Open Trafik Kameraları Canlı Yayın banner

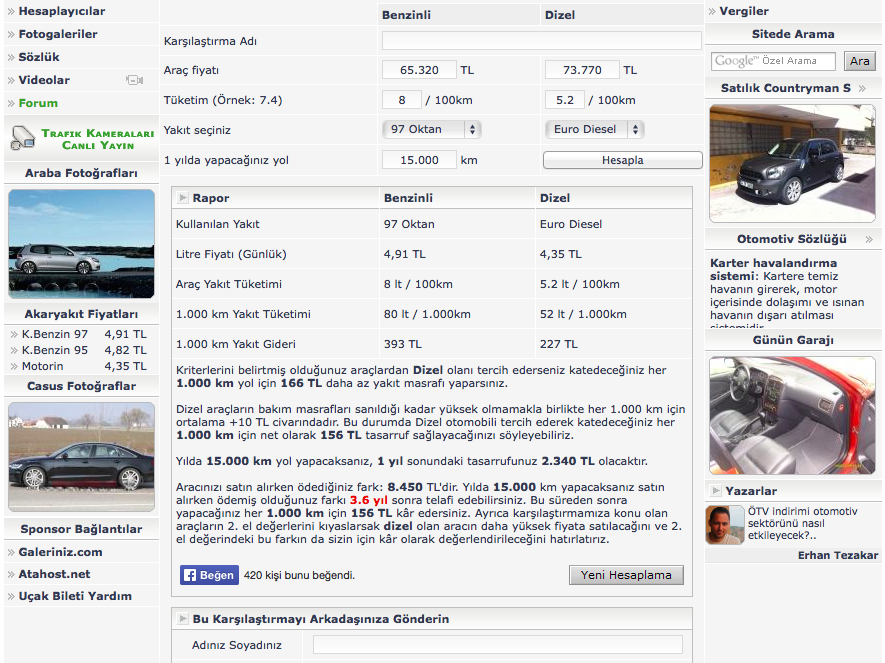coord(81,139)
